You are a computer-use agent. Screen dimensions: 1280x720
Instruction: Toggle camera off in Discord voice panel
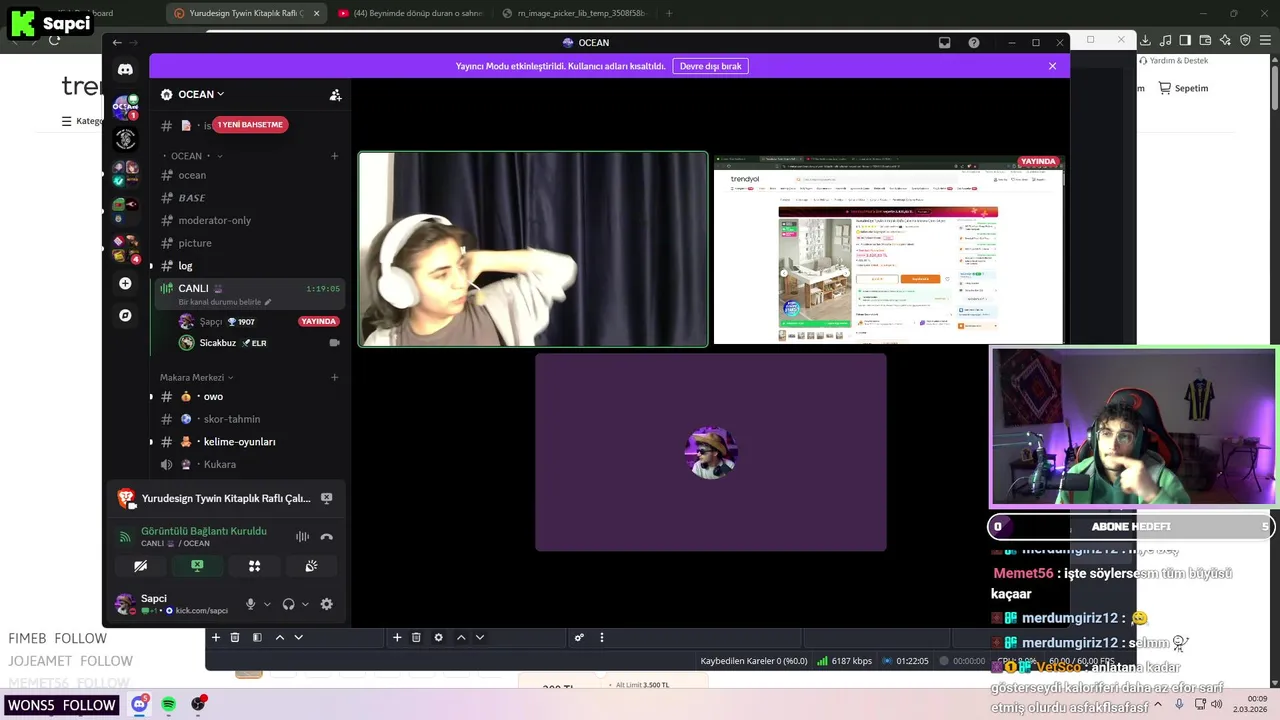pyautogui.click(x=140, y=566)
